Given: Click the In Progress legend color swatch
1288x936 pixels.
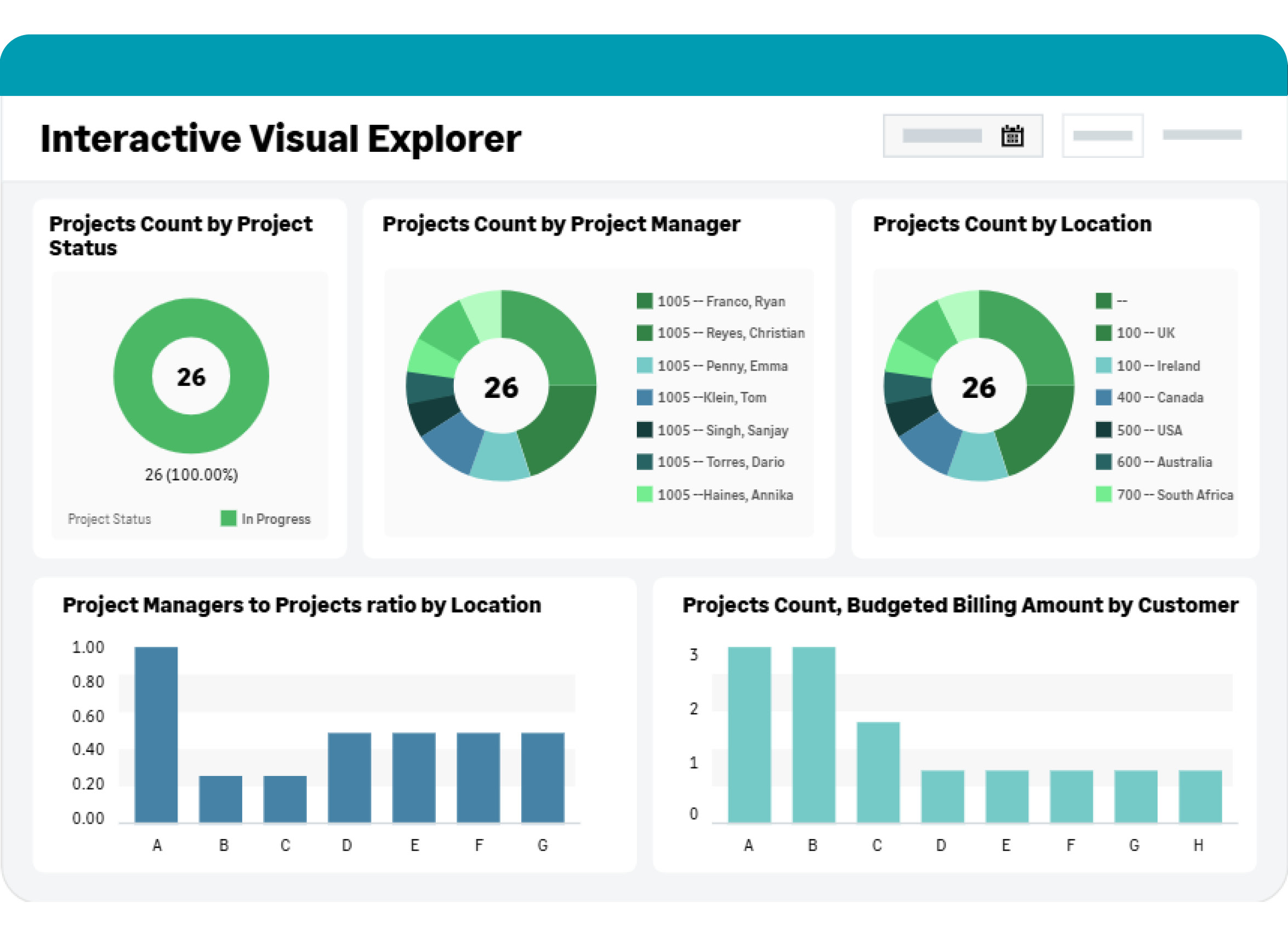Looking at the screenshot, I should pyautogui.click(x=229, y=518).
